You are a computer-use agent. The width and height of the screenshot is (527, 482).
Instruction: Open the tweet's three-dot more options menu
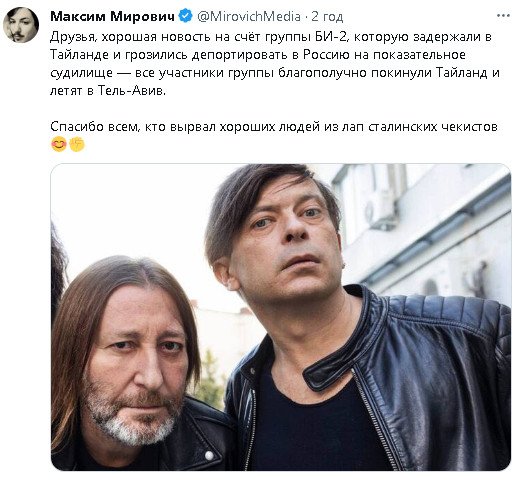click(x=503, y=16)
